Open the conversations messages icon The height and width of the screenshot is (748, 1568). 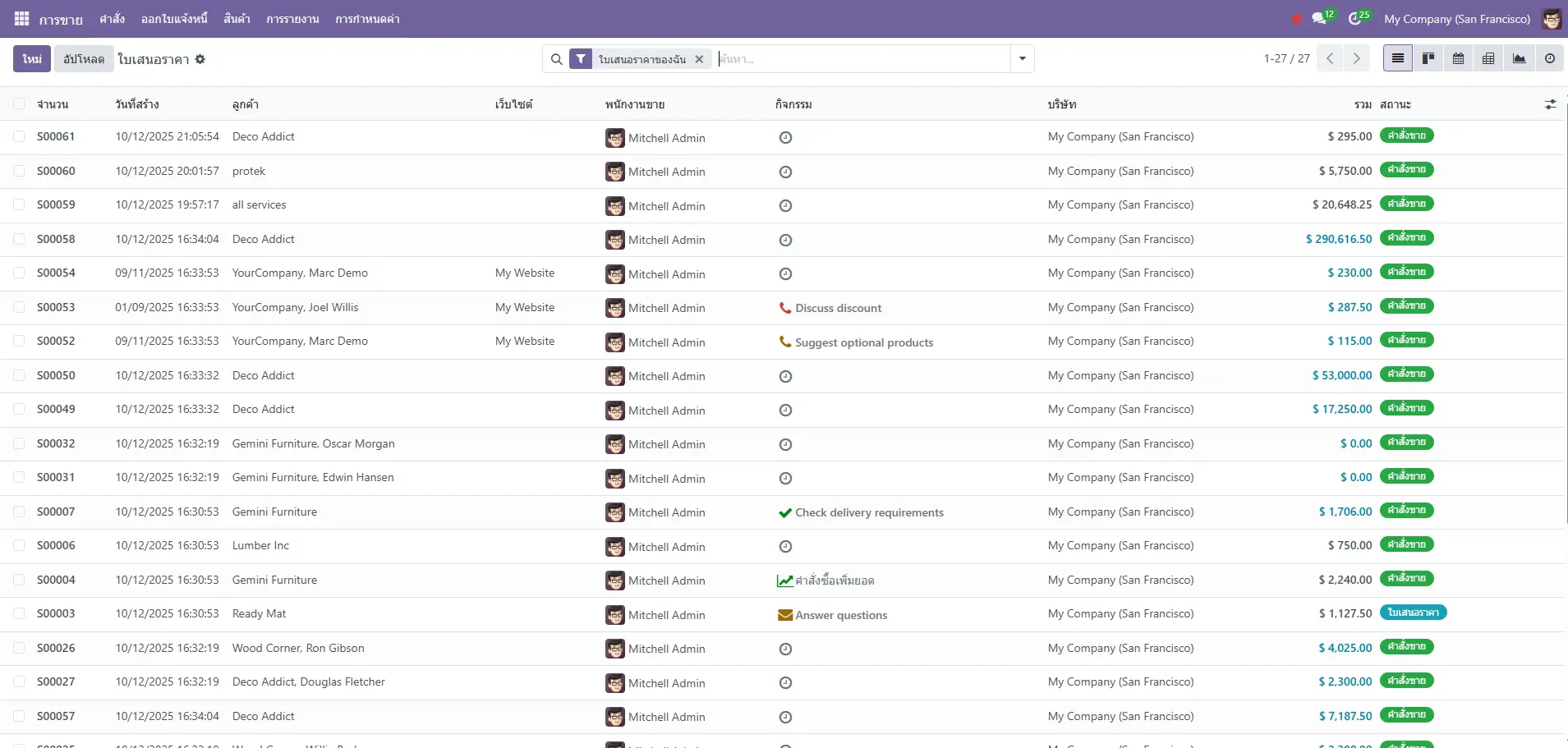click(1319, 18)
